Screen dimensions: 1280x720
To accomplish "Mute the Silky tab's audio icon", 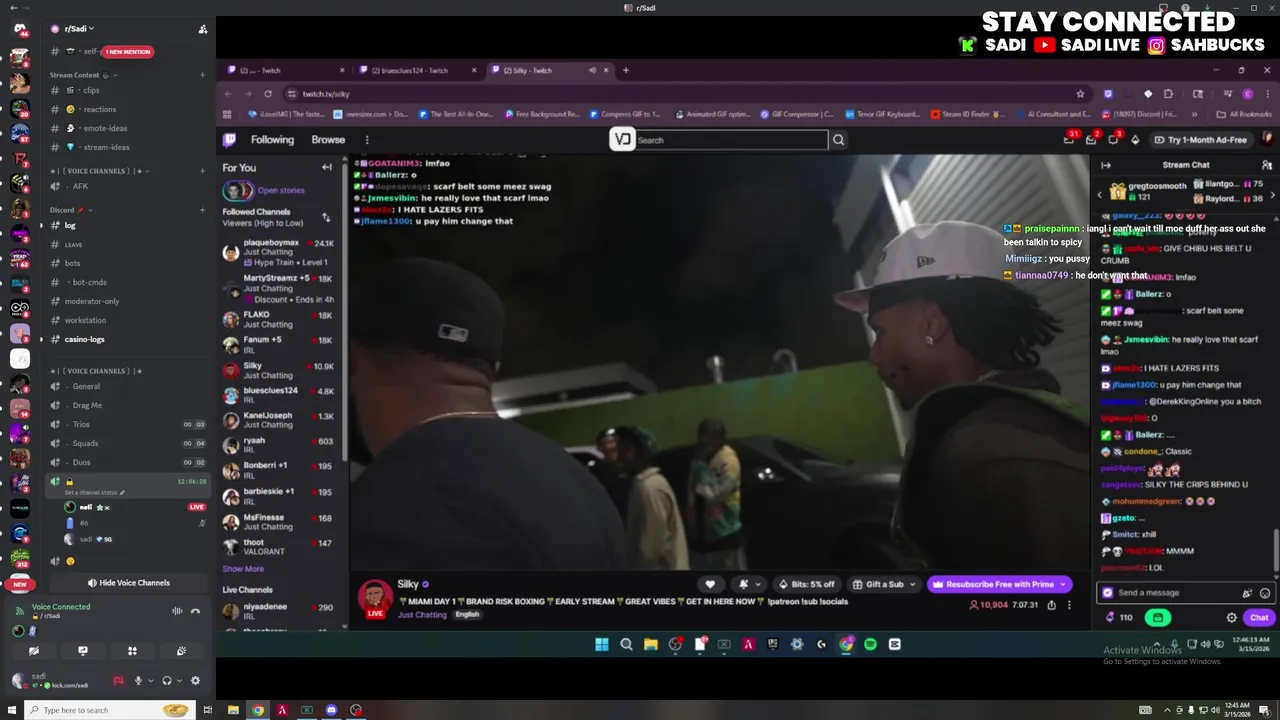I will (x=592, y=70).
